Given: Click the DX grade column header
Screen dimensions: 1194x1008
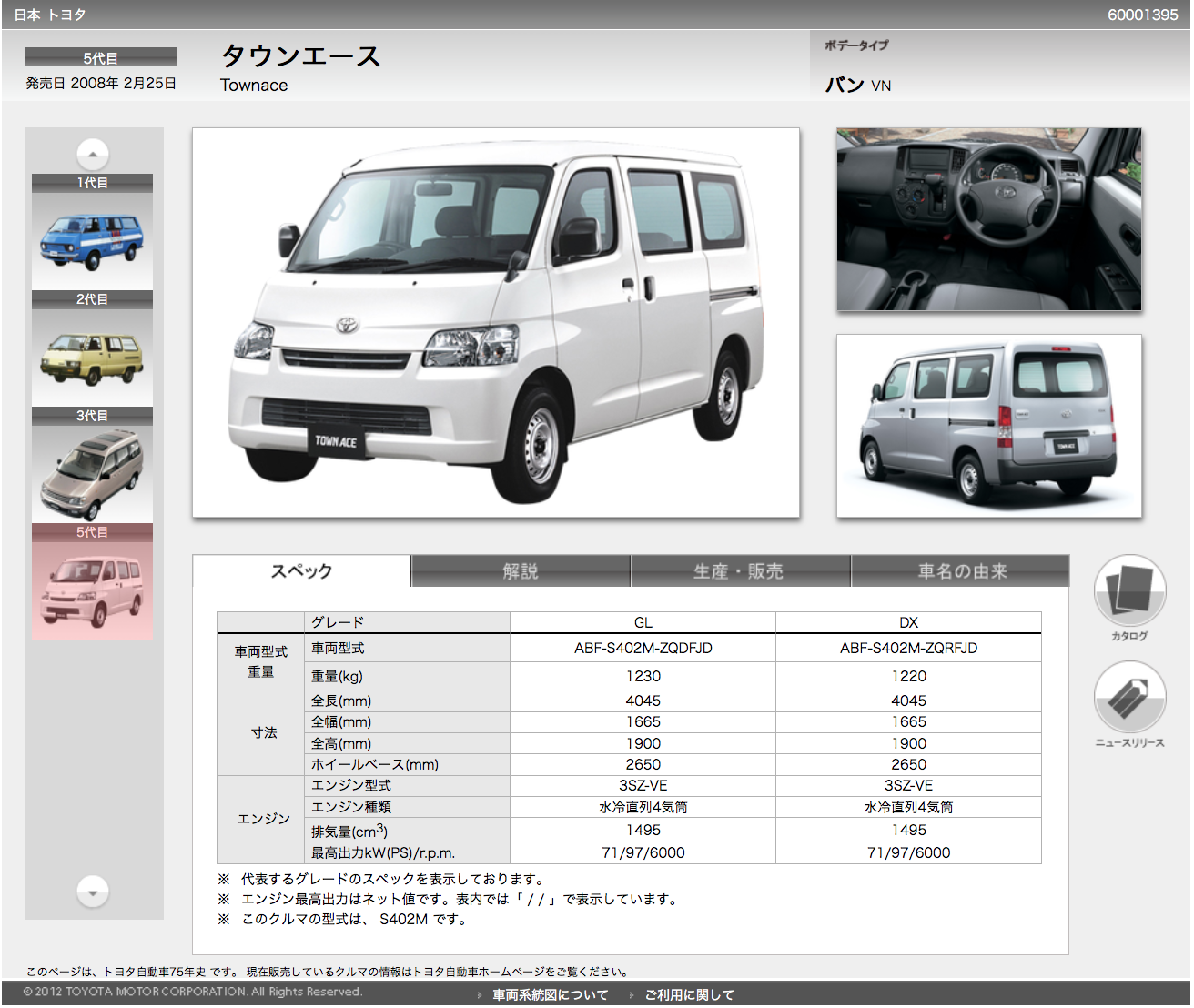Looking at the screenshot, I should (x=909, y=622).
